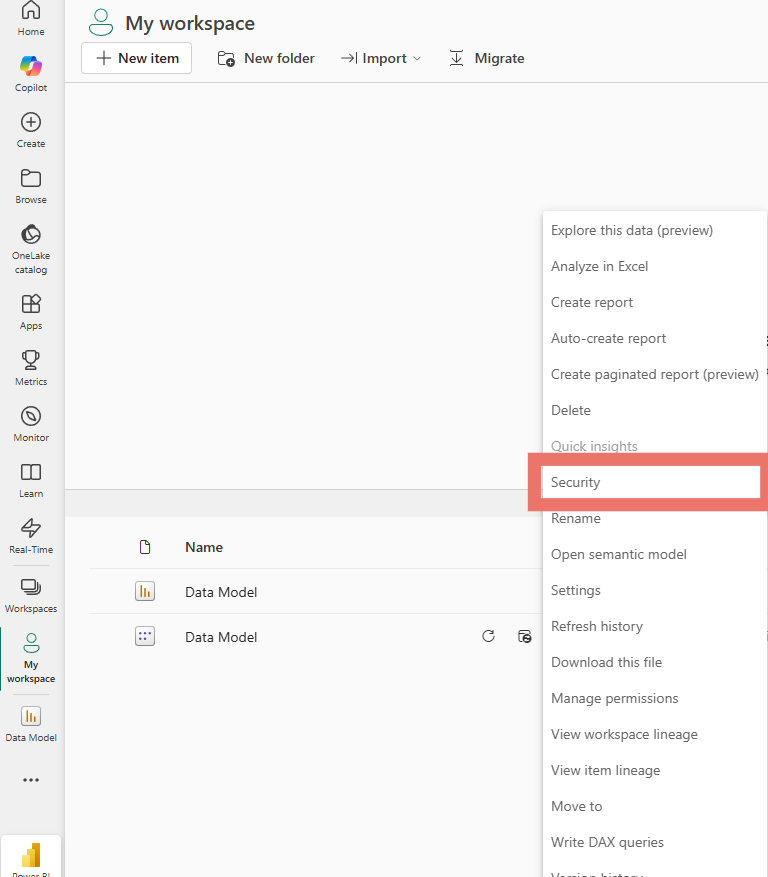This screenshot has width=768, height=877.
Task: Open schedule refresh for Data Model
Action: point(525,636)
